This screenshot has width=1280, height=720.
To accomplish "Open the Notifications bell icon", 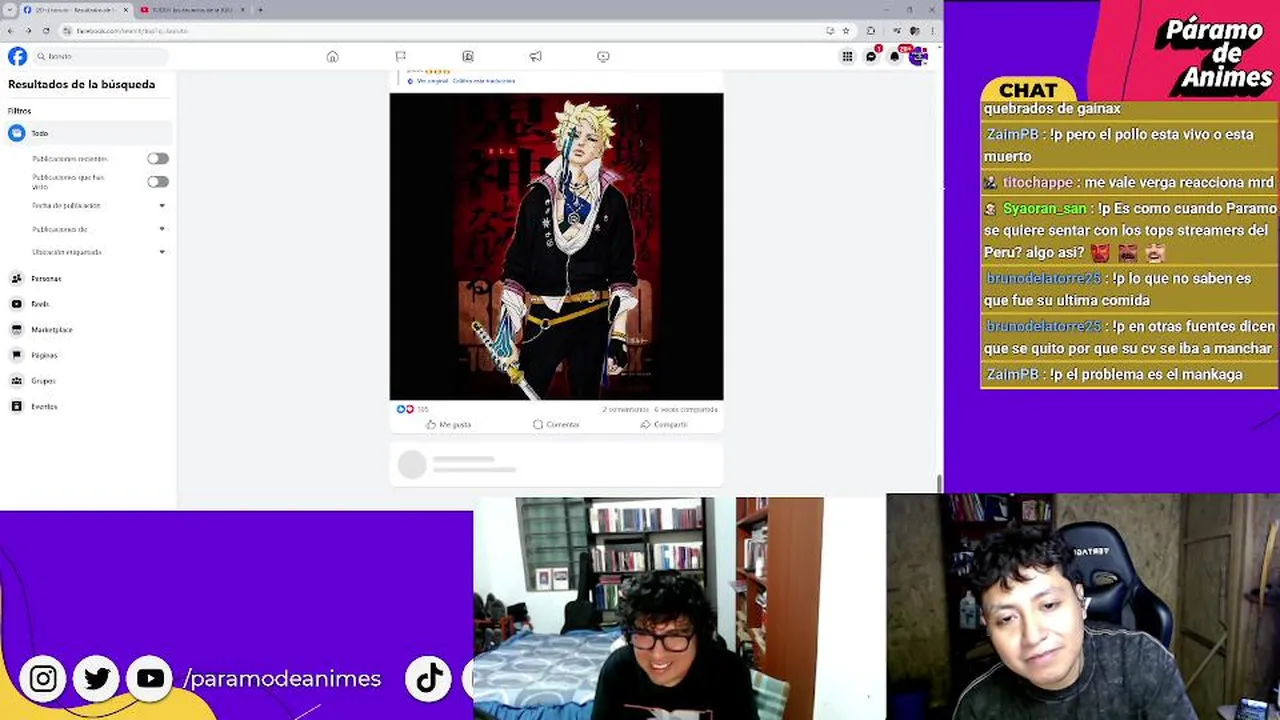I will click(895, 56).
